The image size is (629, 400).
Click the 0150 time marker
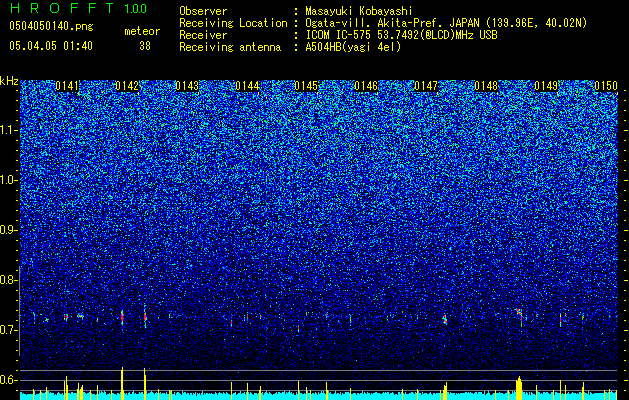(x=606, y=86)
